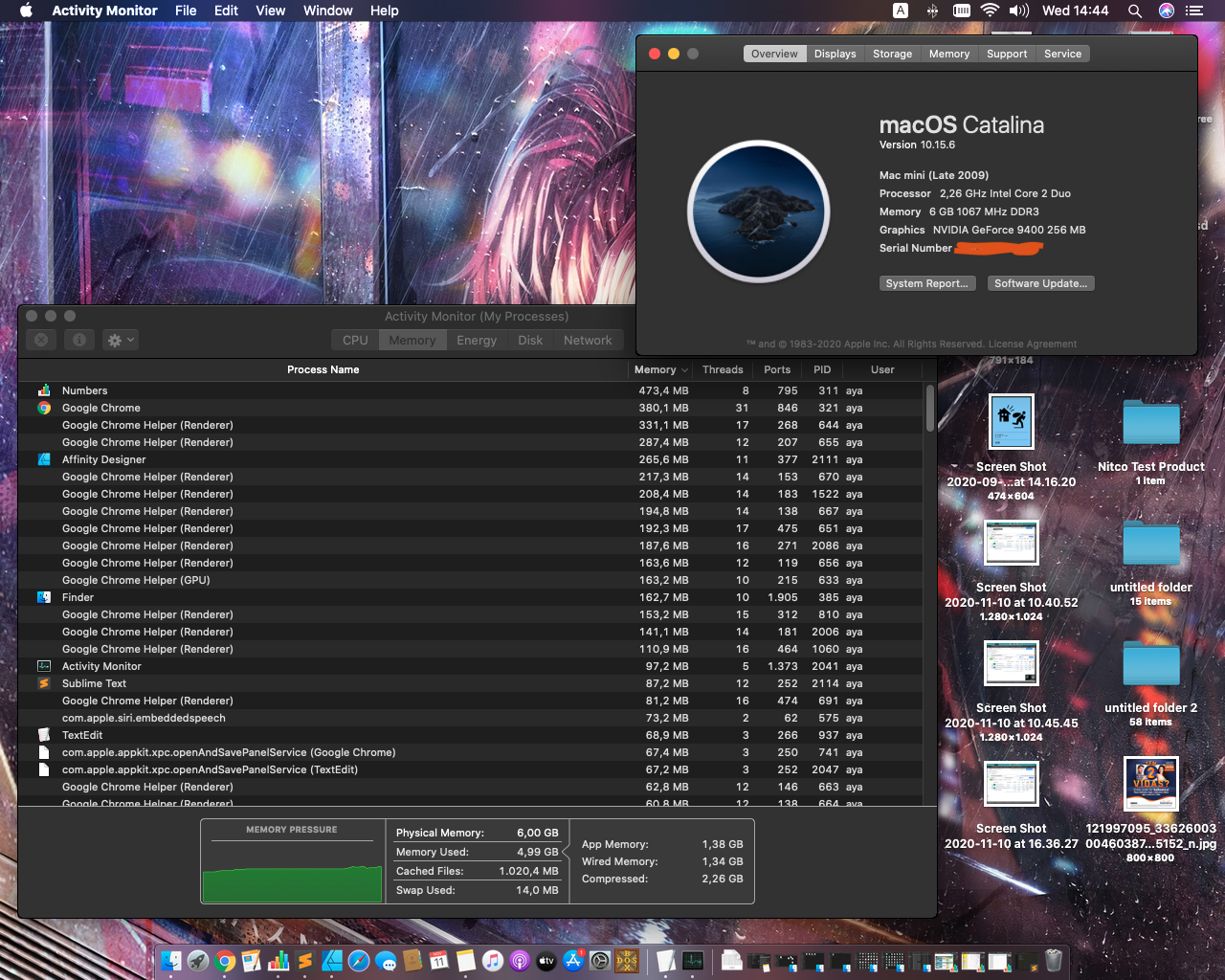Click the process list vertical scrollbar
1225x980 pixels.
pyautogui.click(x=929, y=410)
